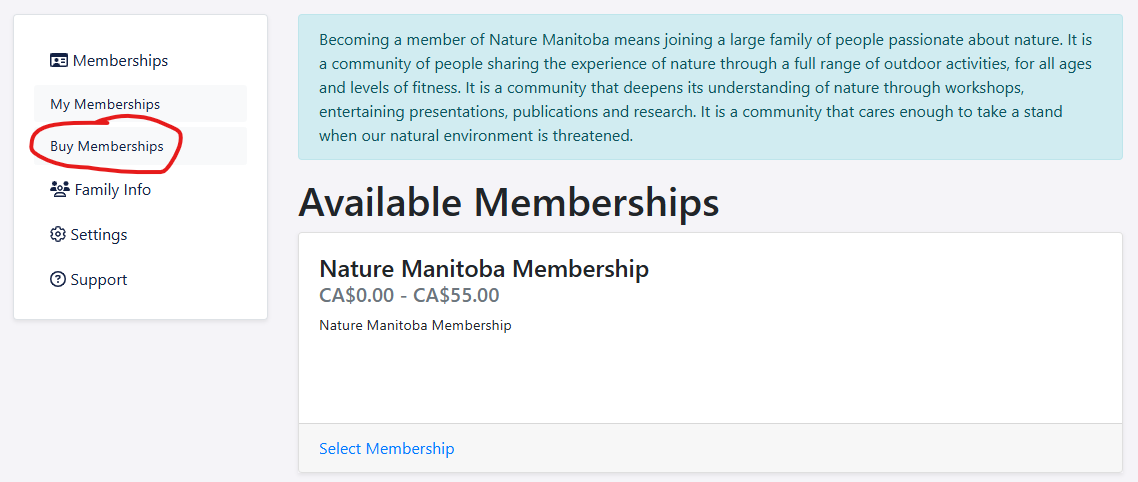The height and width of the screenshot is (482, 1138).
Task: Open Family Info from the sidebar text
Action: click(x=113, y=190)
